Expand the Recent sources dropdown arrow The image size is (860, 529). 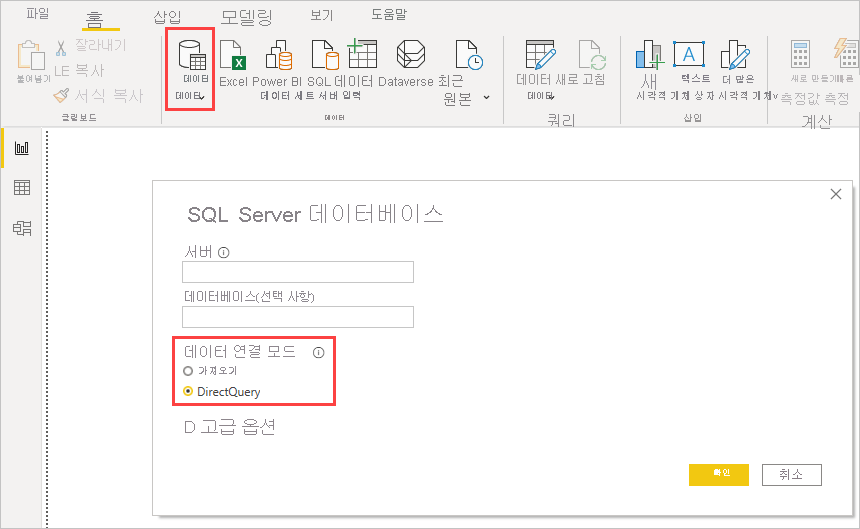(x=486, y=98)
